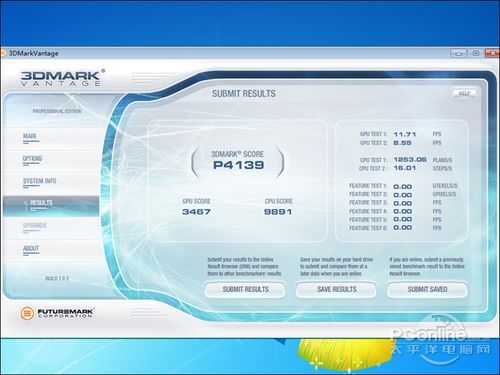The width and height of the screenshot is (500, 375).
Task: Click the 3DMark Vantage logo
Action: [x=63, y=78]
